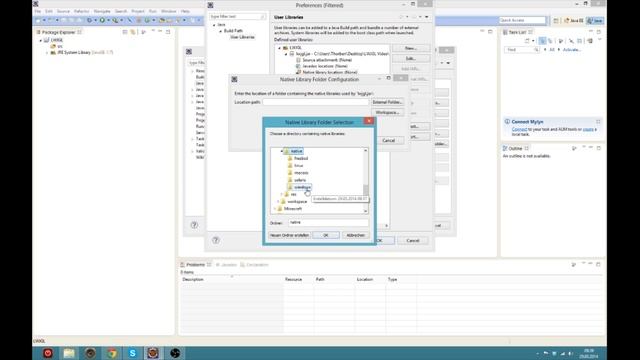Click the Location path field
Screen dimensions: 640x360
316,102
